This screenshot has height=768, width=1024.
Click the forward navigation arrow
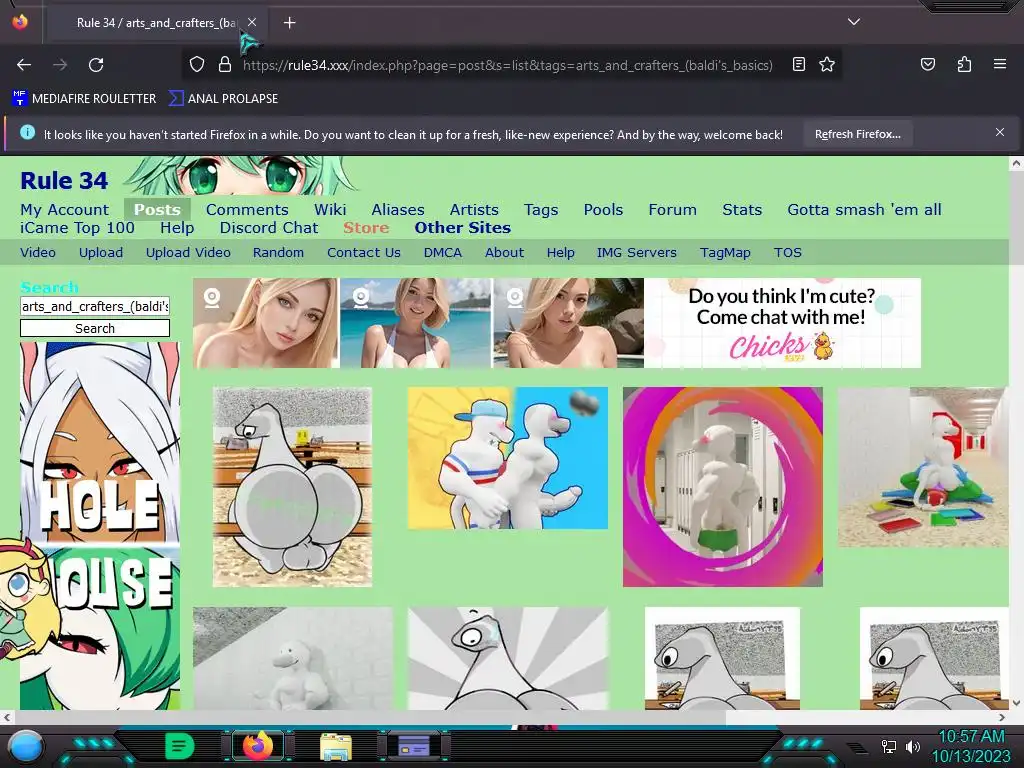(x=60, y=65)
